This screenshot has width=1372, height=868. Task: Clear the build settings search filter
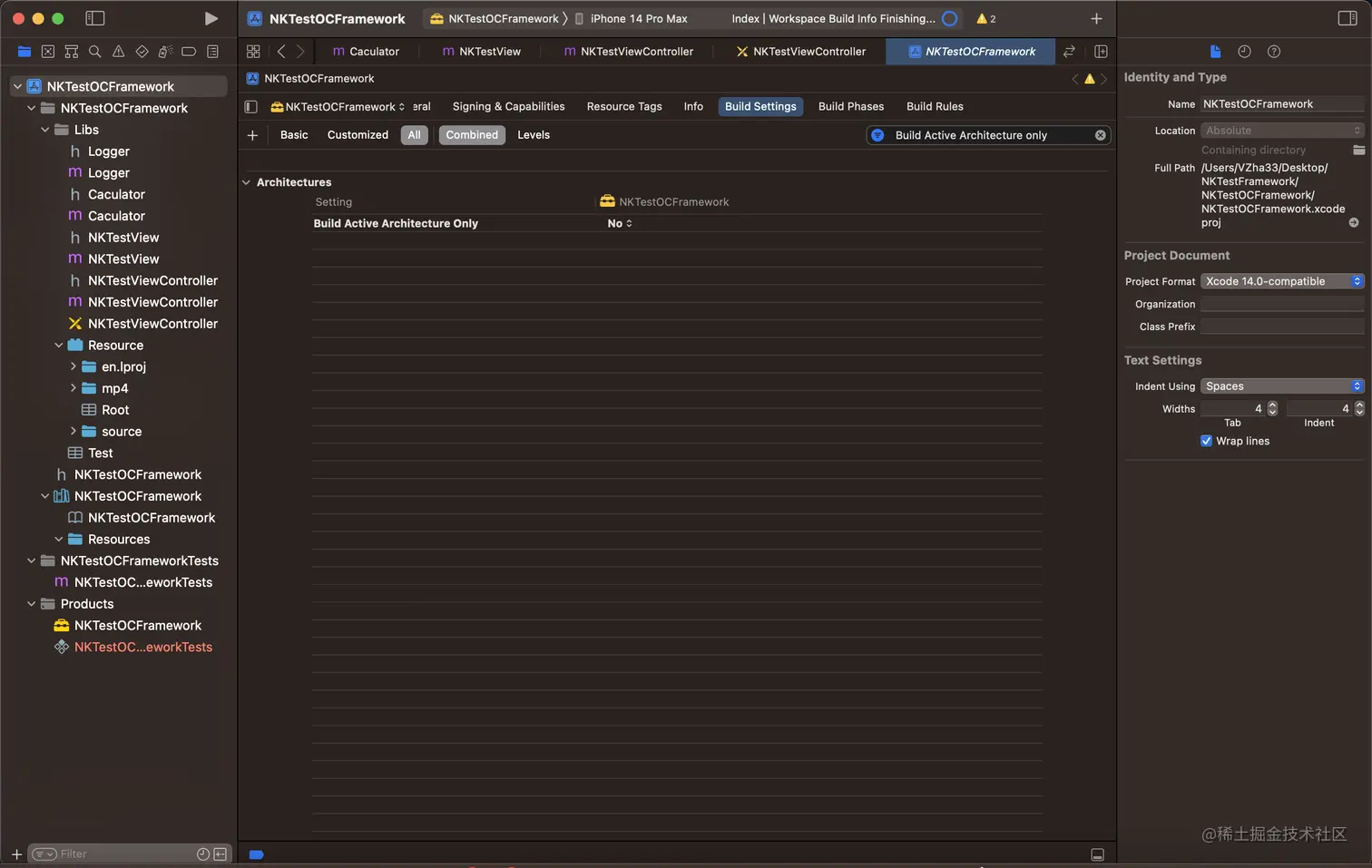[1101, 135]
